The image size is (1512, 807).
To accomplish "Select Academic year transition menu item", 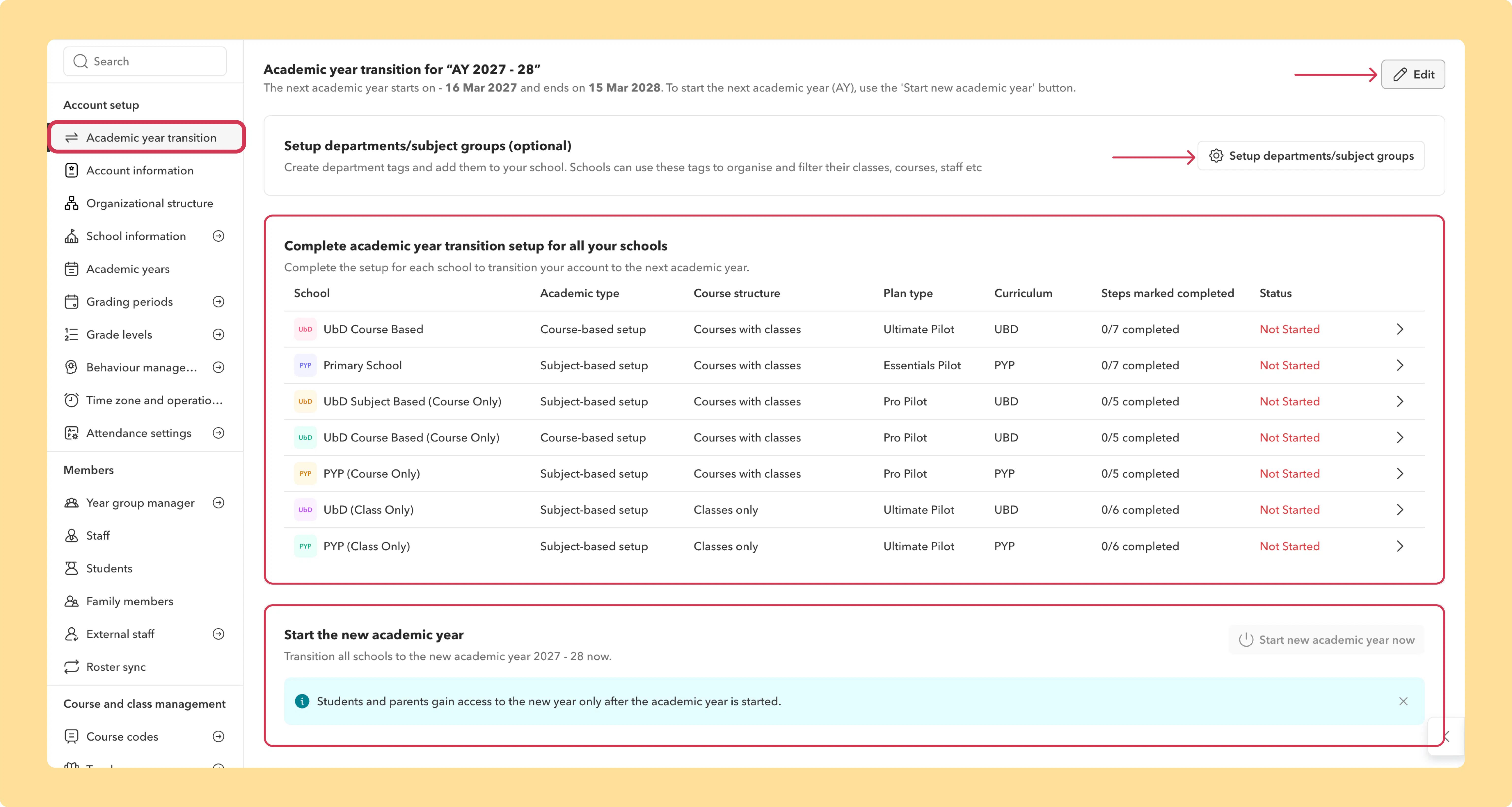I will pos(147,137).
